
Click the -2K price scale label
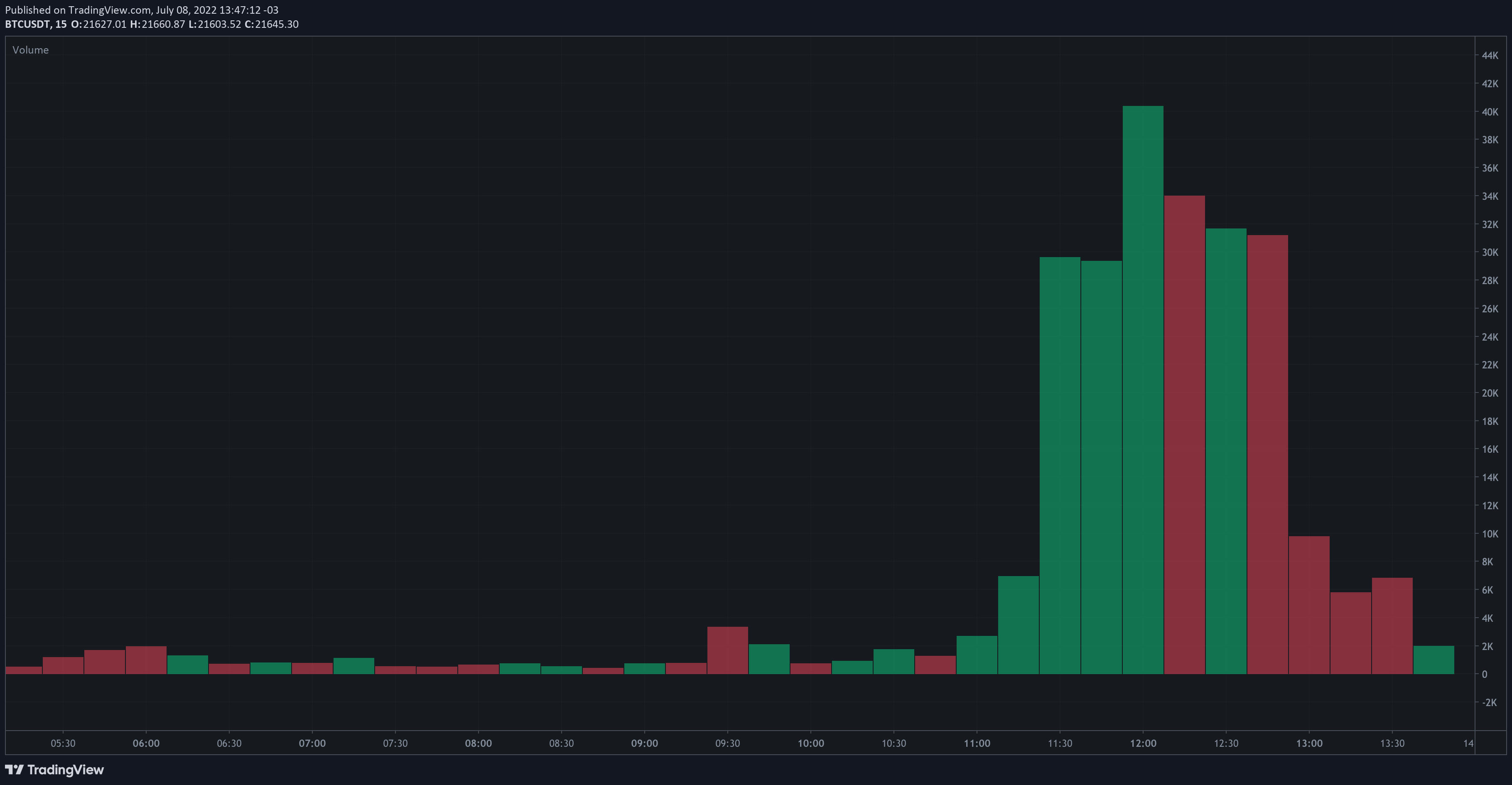1489,702
